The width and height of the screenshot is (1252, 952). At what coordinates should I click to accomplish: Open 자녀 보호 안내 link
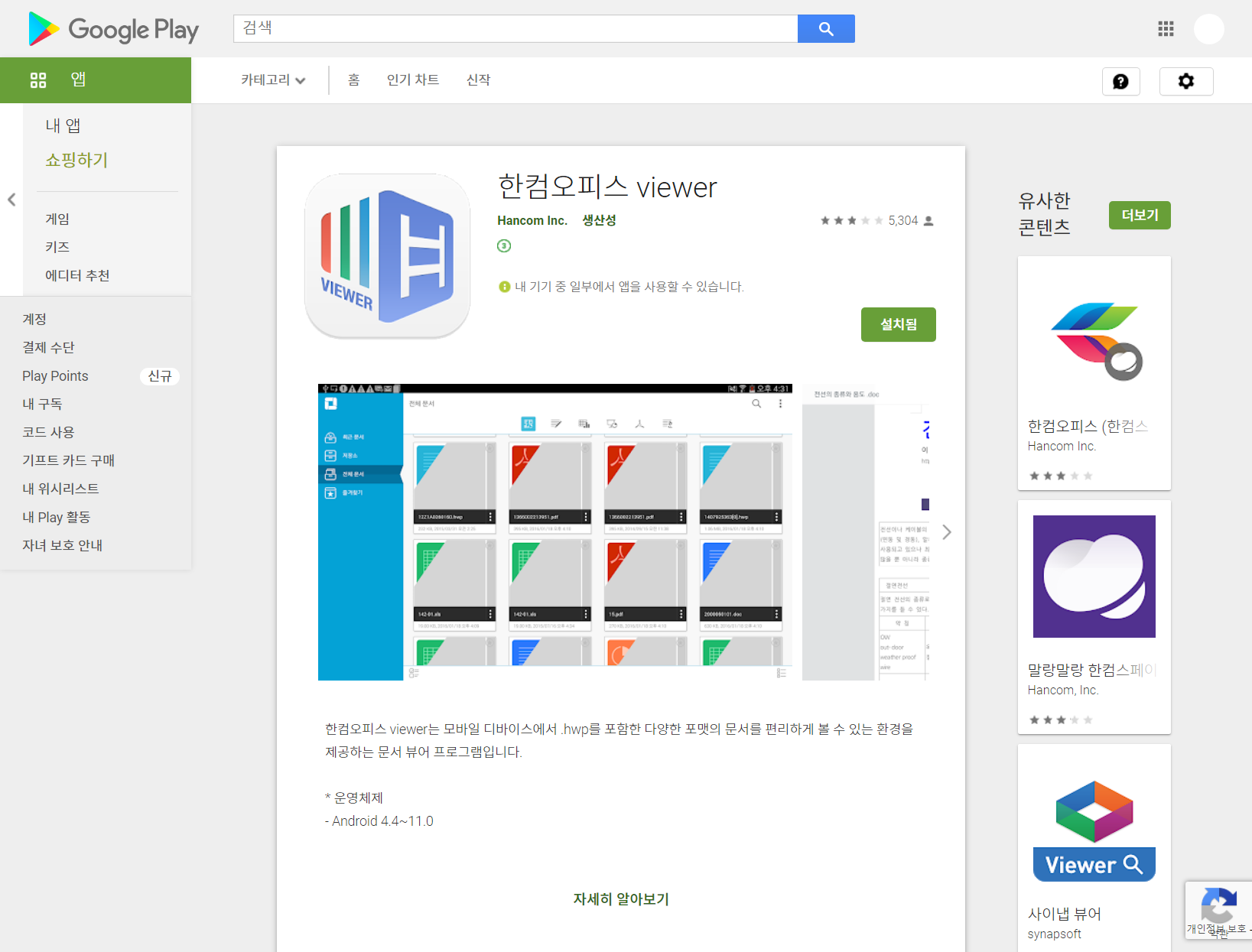tap(62, 545)
